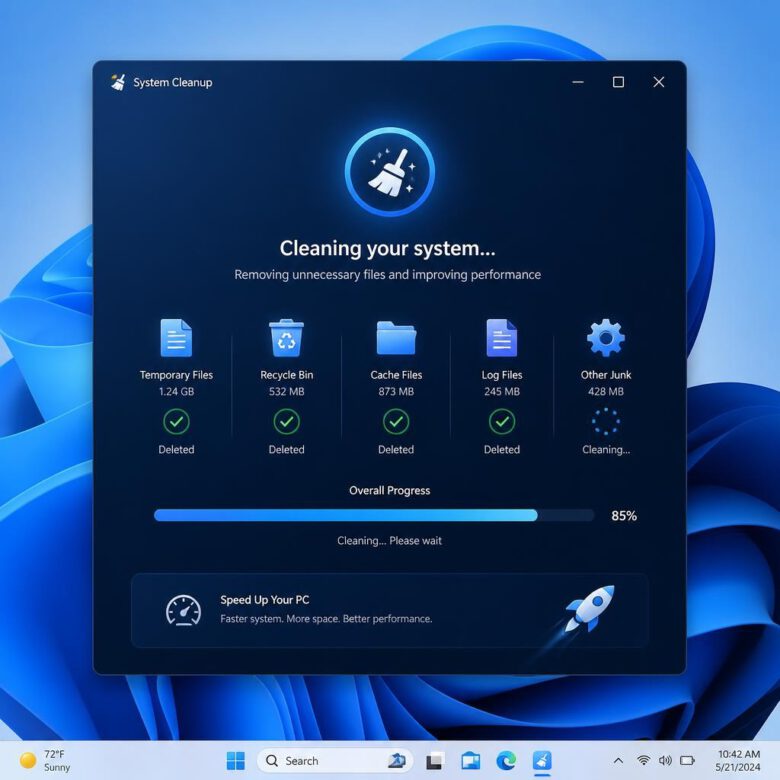Click the spinning loader under Other Junk
780x780 pixels.
tap(605, 422)
